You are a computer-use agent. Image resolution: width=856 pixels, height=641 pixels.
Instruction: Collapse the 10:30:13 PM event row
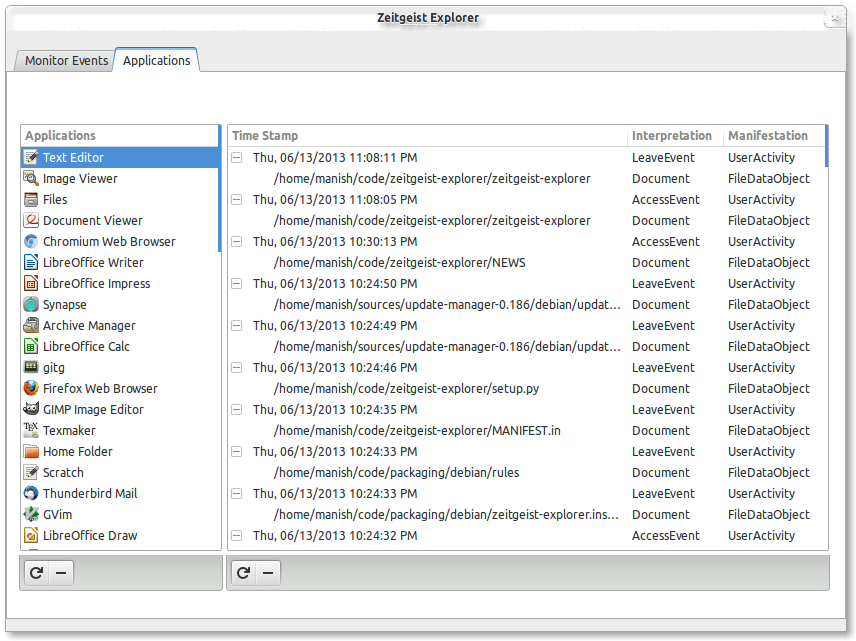[237, 241]
